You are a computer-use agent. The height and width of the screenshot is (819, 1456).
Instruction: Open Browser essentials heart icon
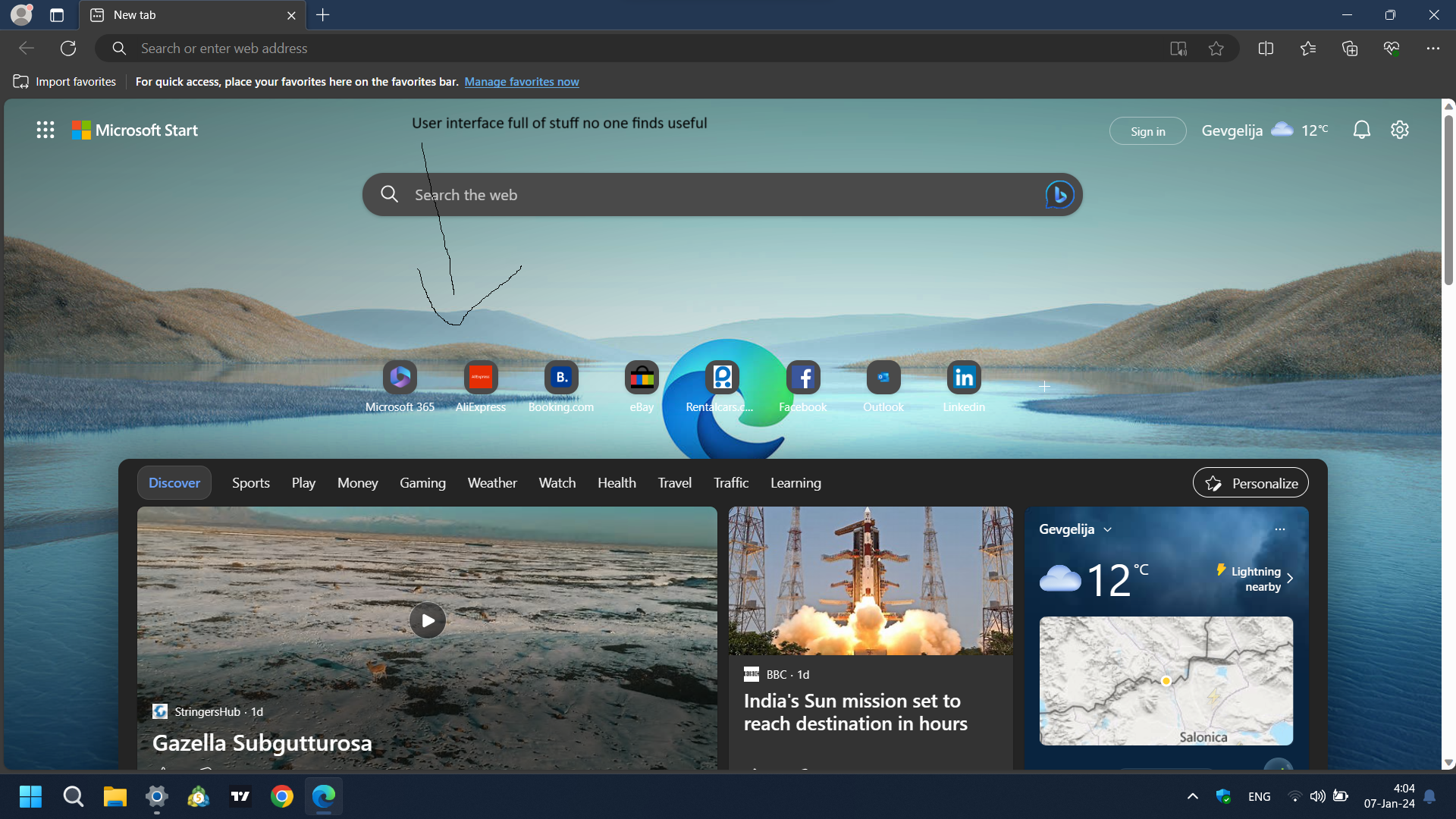click(1392, 49)
